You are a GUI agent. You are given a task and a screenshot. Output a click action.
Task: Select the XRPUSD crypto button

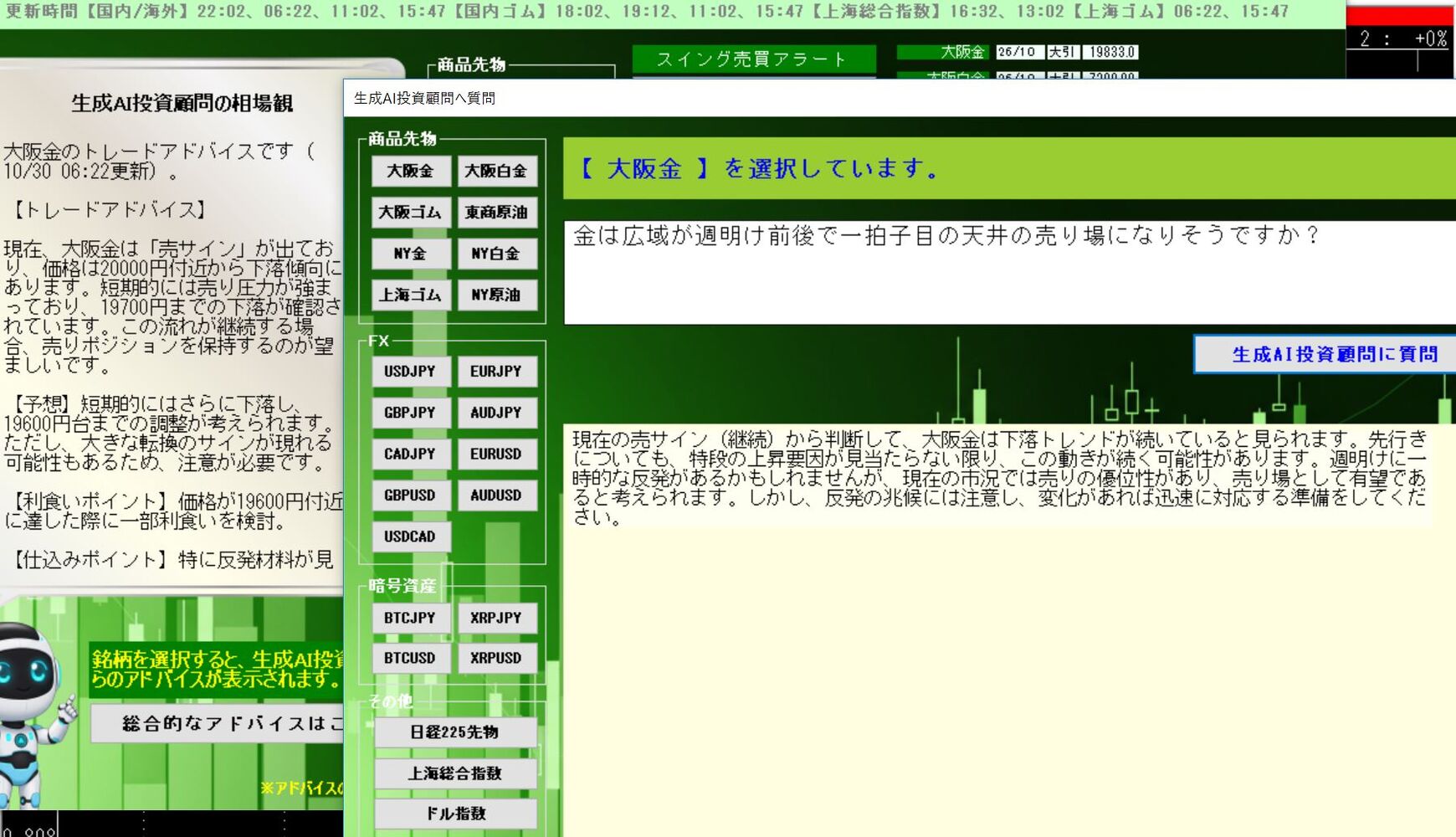point(497,658)
